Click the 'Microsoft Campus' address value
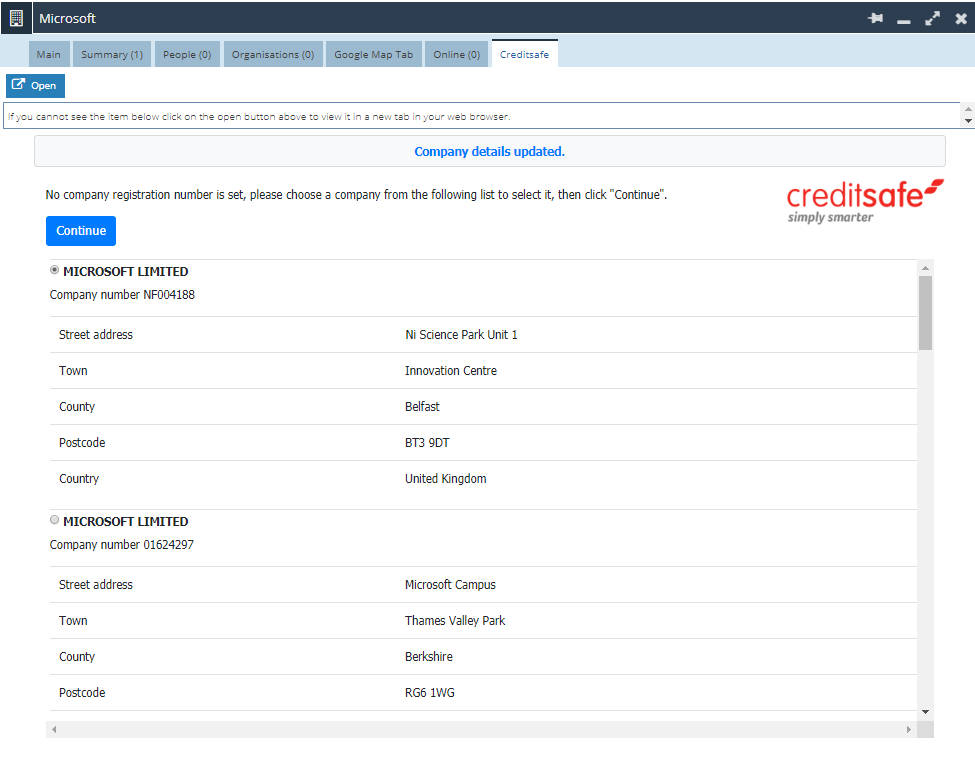This screenshot has width=975, height=780. (x=450, y=585)
